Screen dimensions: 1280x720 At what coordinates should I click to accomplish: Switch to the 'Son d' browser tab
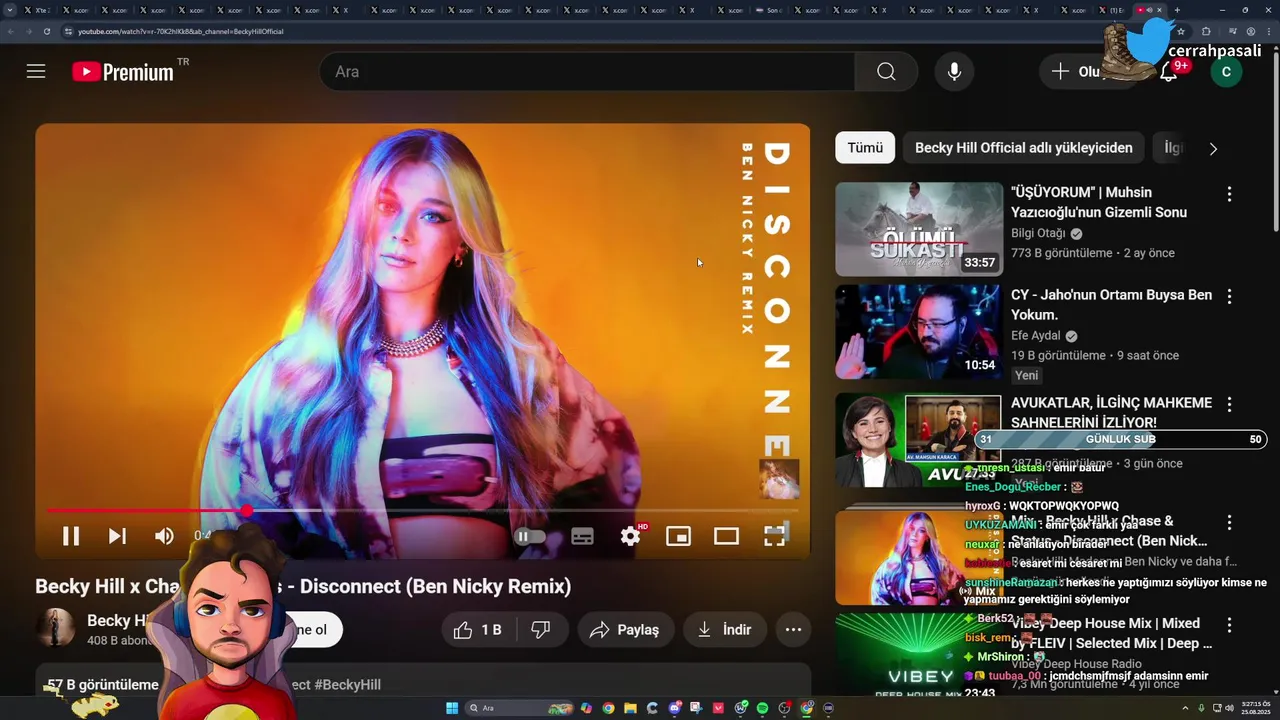770,10
